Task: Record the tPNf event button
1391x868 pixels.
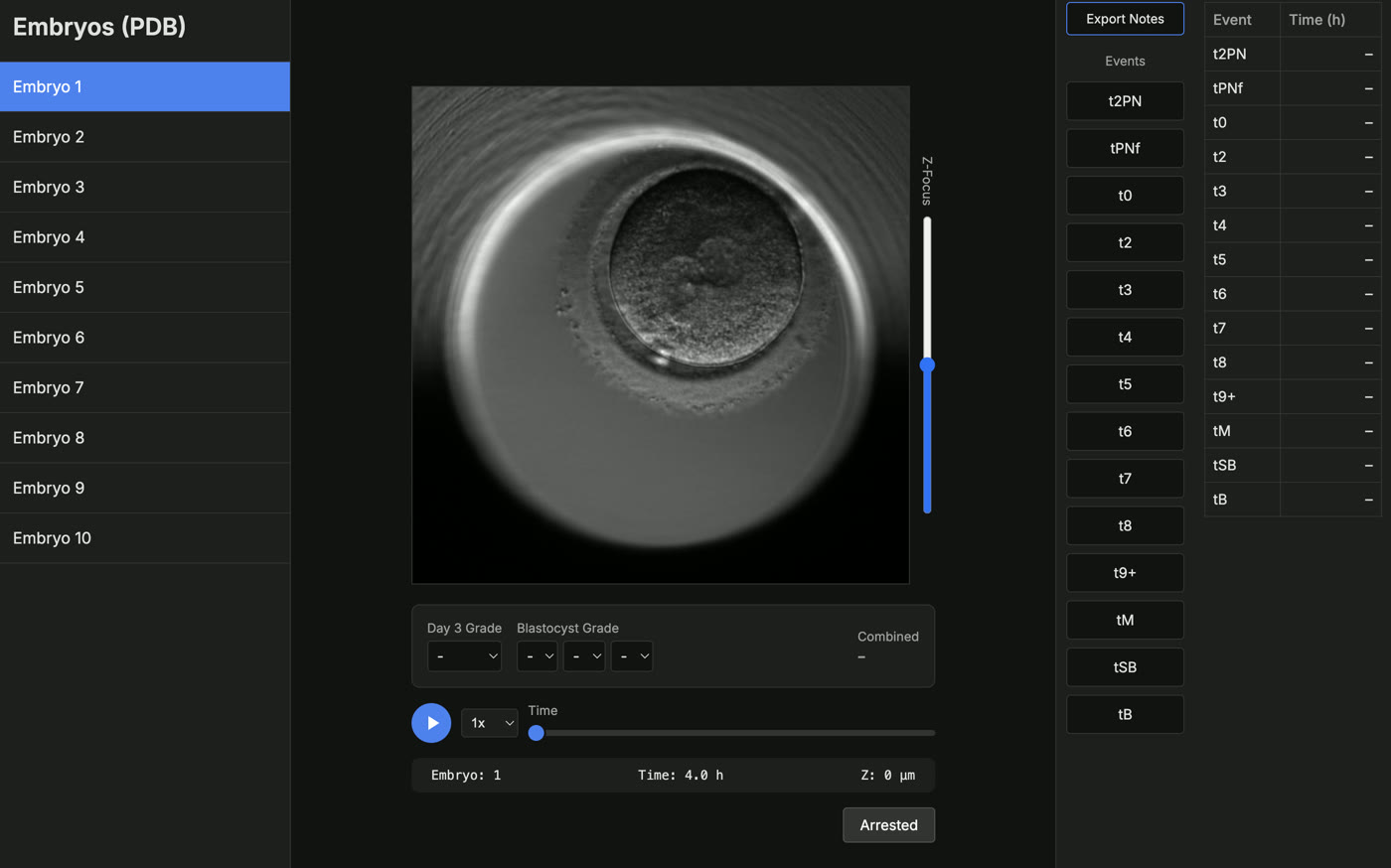Action: tap(1125, 148)
